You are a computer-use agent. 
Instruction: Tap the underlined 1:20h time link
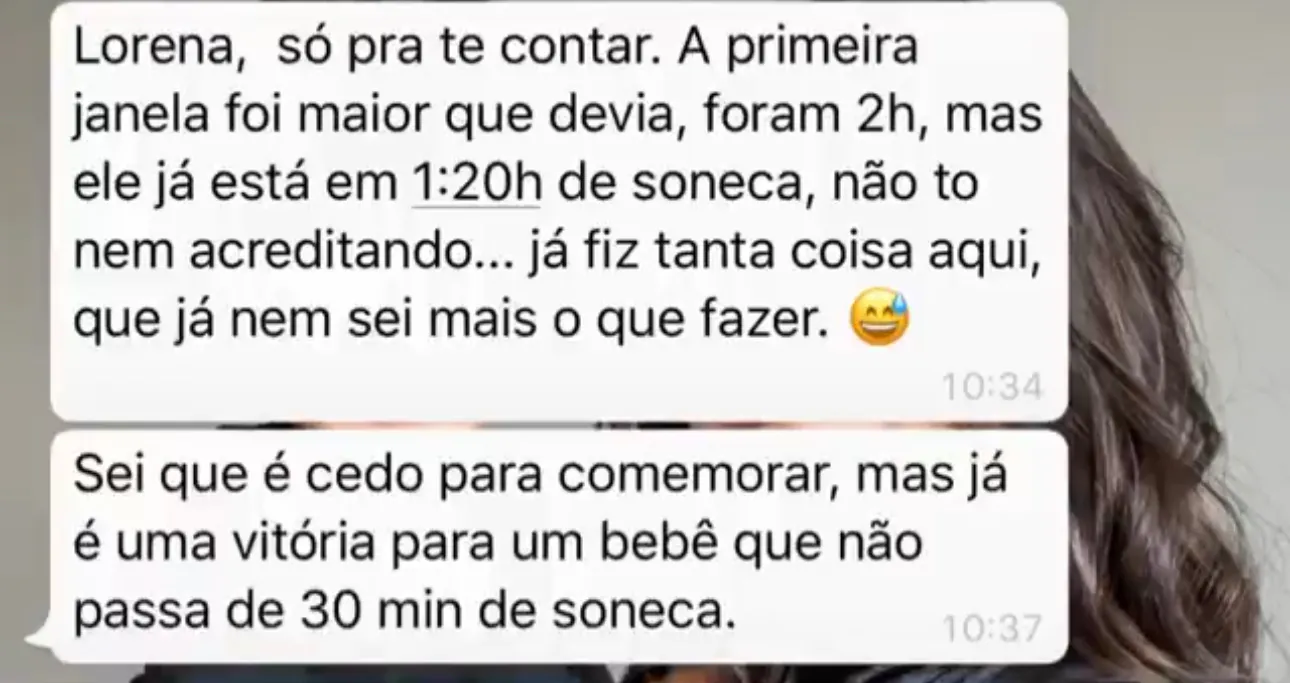[476, 185]
